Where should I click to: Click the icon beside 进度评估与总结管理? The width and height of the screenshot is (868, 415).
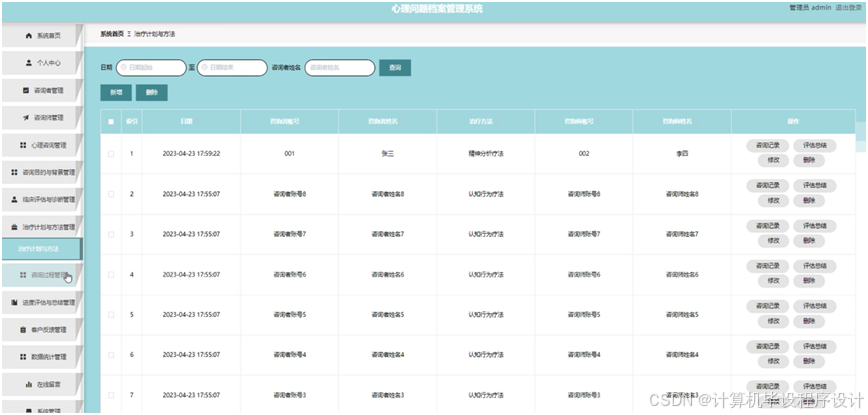pyautogui.click(x=14, y=303)
